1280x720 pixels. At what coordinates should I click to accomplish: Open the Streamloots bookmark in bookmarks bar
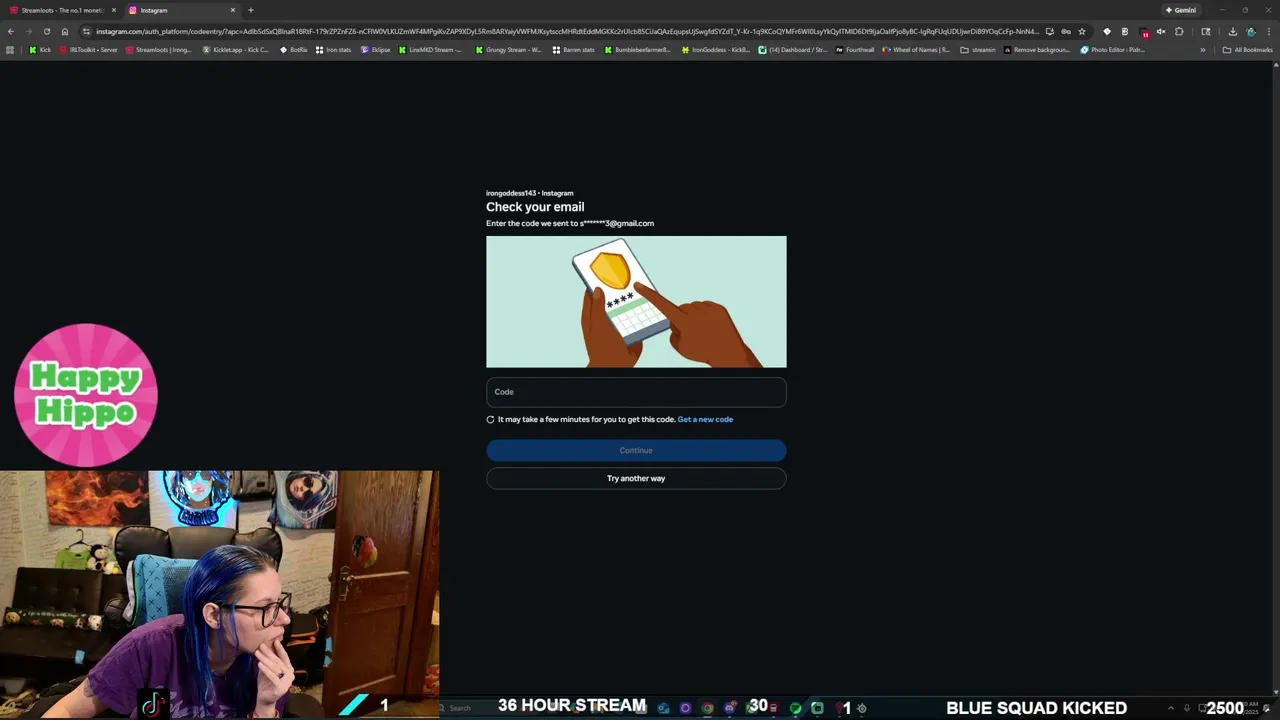pos(158,49)
